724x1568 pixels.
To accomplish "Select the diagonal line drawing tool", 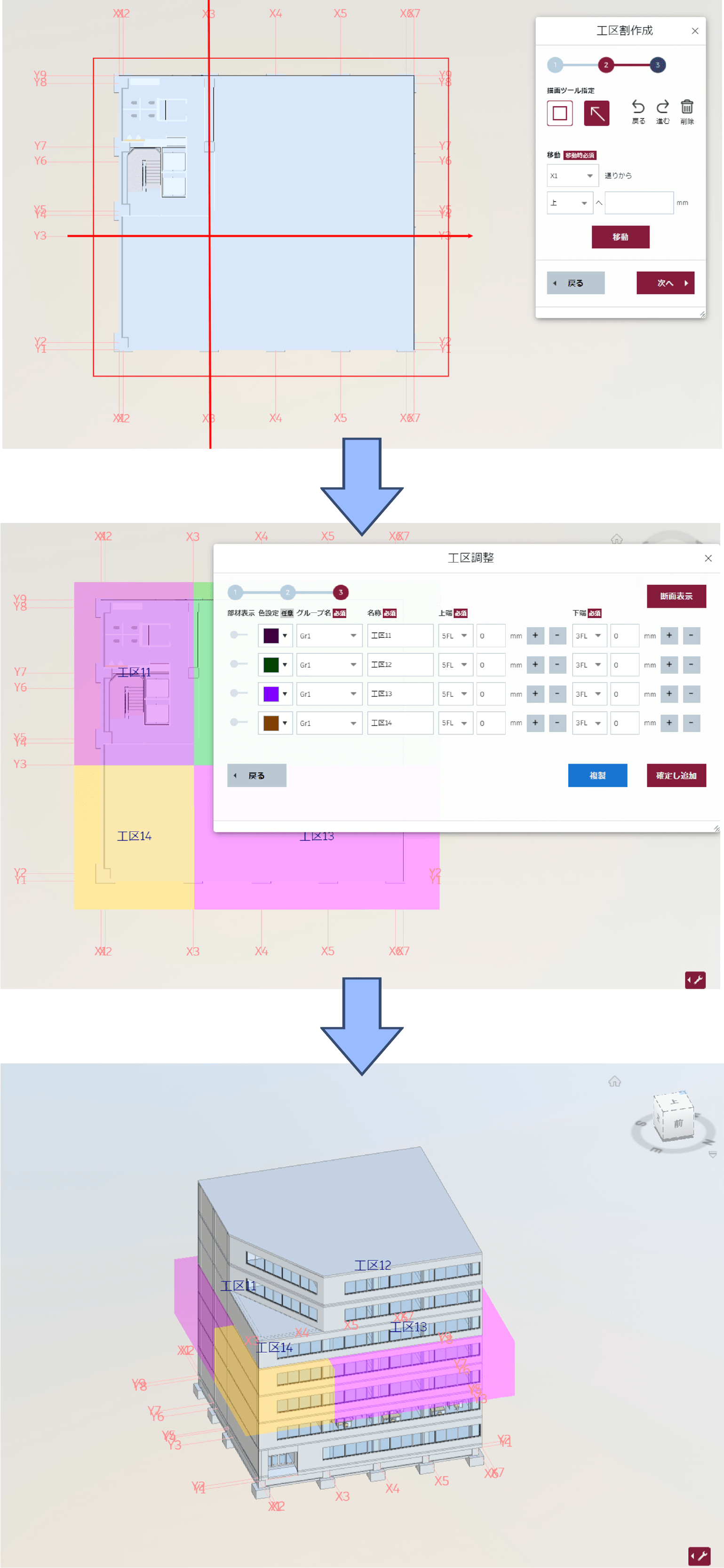I will [x=596, y=113].
